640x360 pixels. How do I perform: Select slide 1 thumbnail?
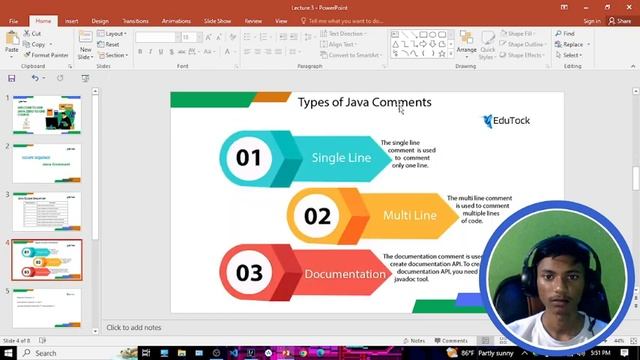point(47,115)
